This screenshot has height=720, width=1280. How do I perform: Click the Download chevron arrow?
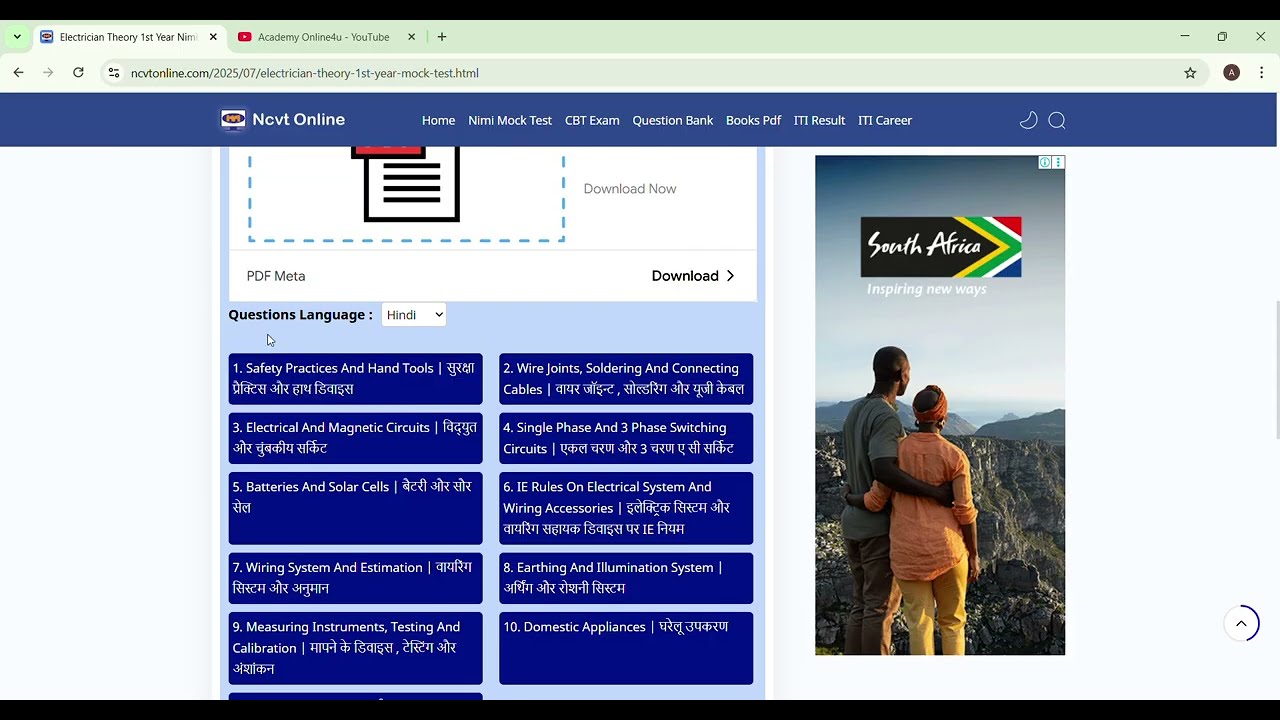point(730,276)
